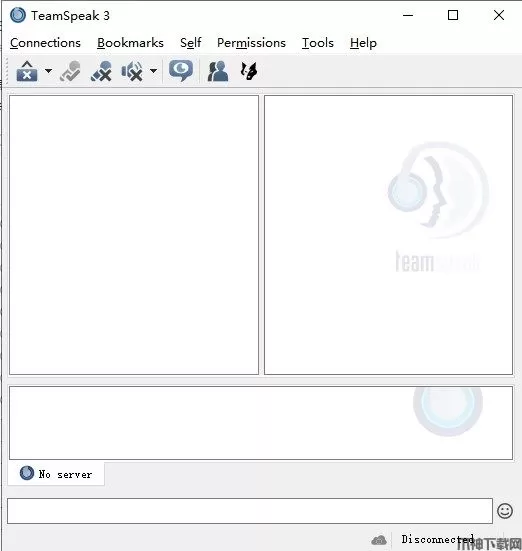Click the Disconnect from server toolbar icon
Screen dimensions: 522x551
pos(27,71)
